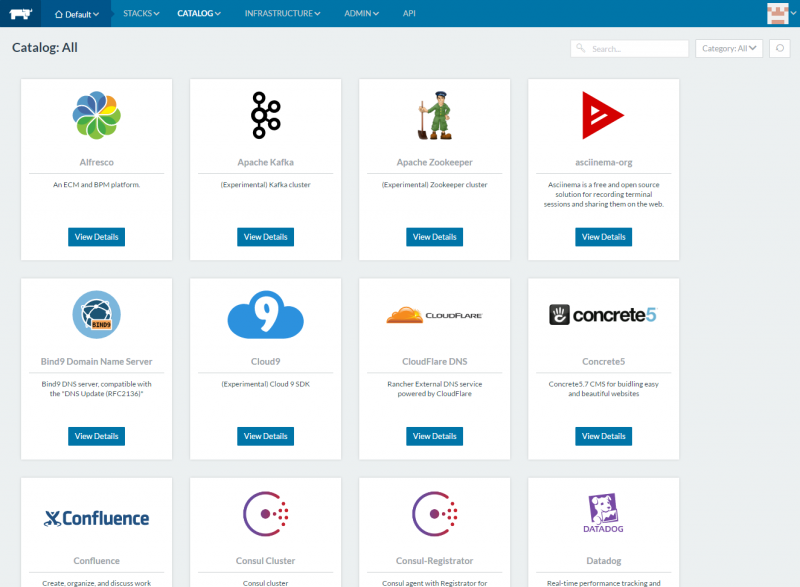This screenshot has width=800, height=587.
Task: View Details for Bind9 Domain Name Server
Action: 96,436
